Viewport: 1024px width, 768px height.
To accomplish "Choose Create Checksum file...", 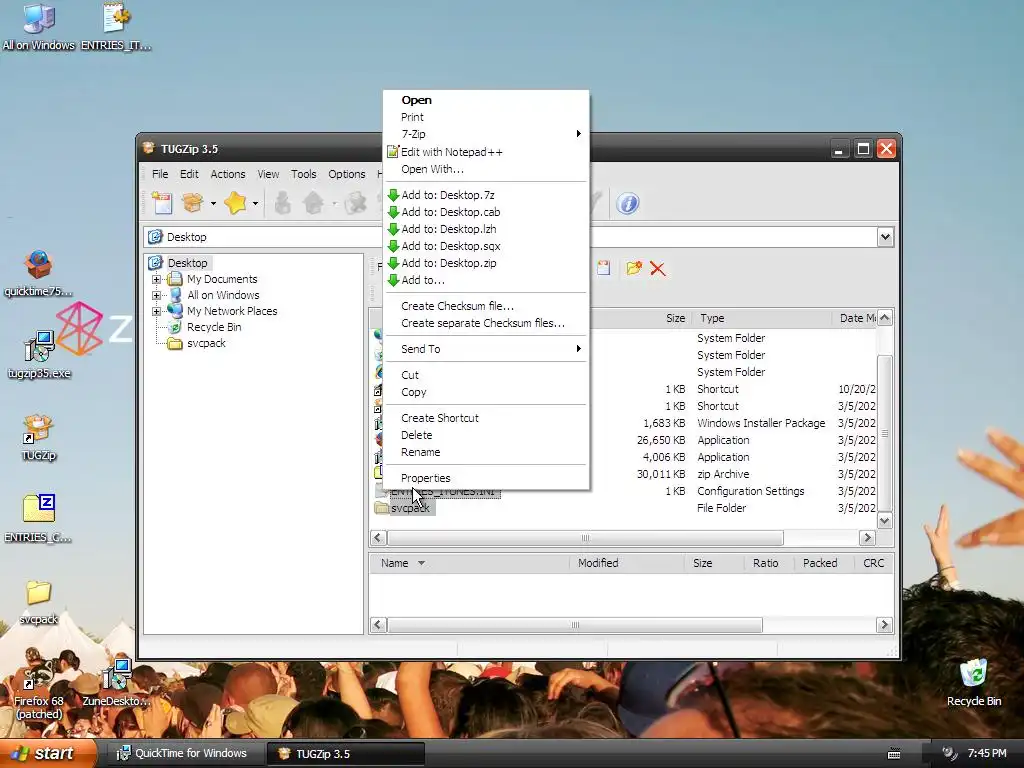I will 487,306.
